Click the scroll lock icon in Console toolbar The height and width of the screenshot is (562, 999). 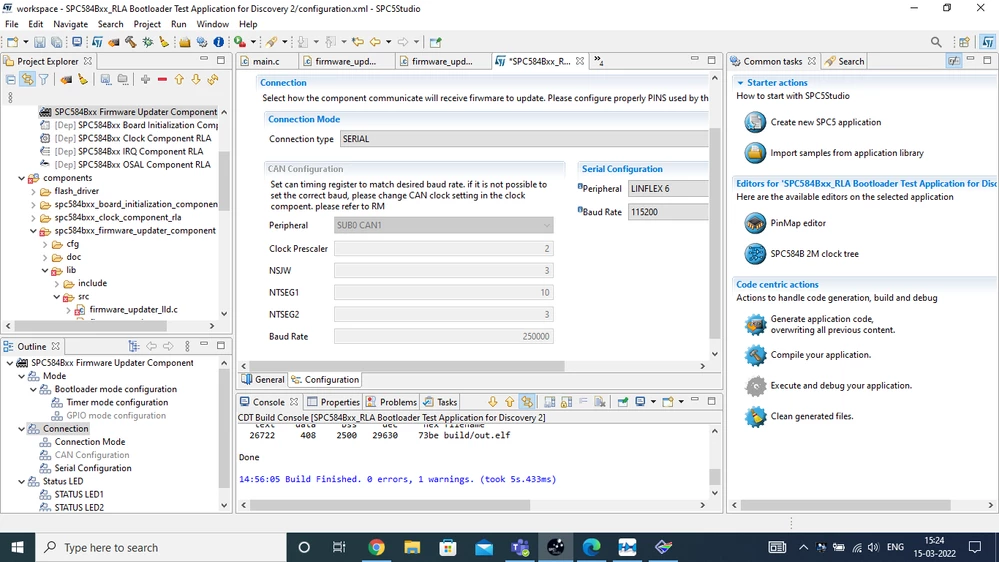pos(566,402)
